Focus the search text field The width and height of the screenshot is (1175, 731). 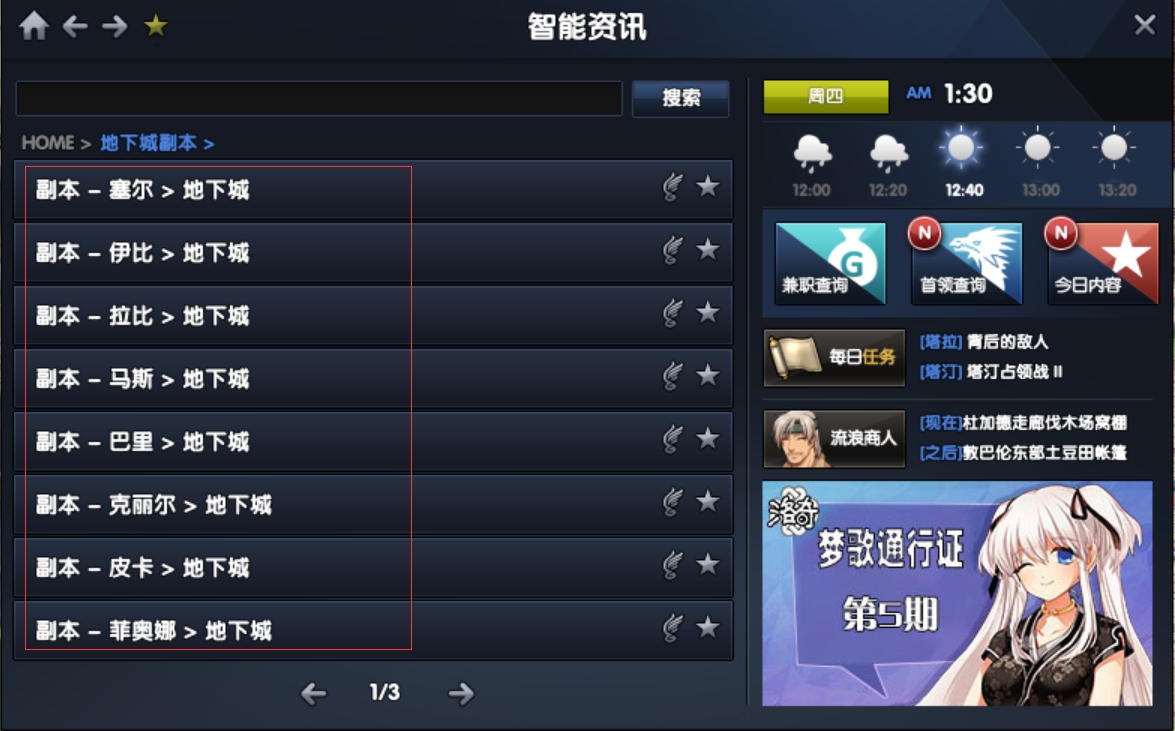point(319,98)
